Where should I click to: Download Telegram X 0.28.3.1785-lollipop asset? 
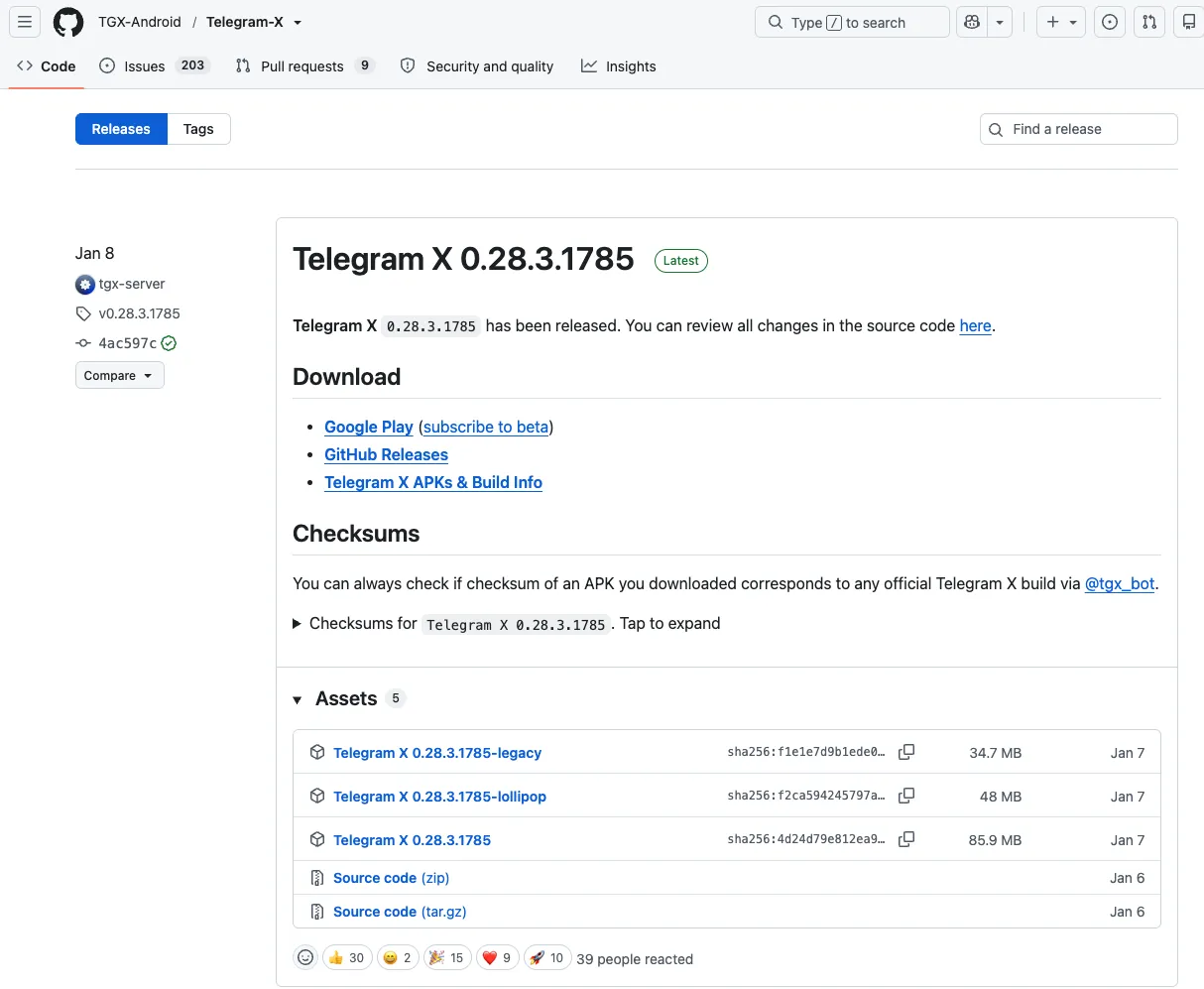439,797
